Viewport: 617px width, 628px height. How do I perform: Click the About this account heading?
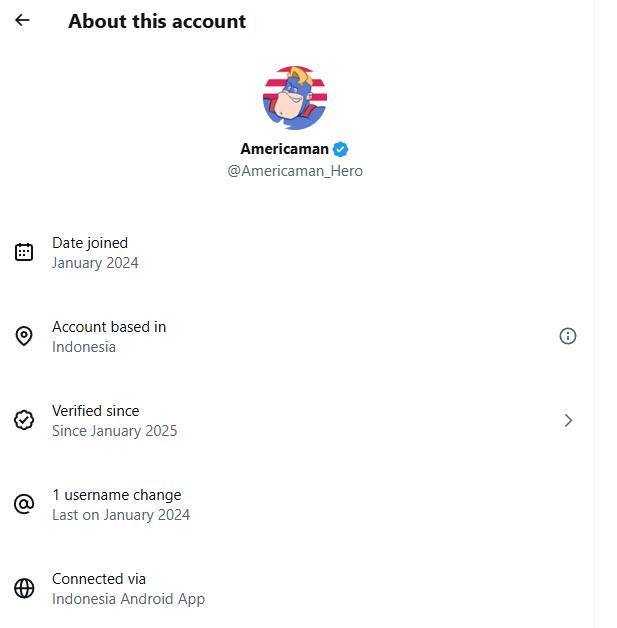[x=157, y=21]
